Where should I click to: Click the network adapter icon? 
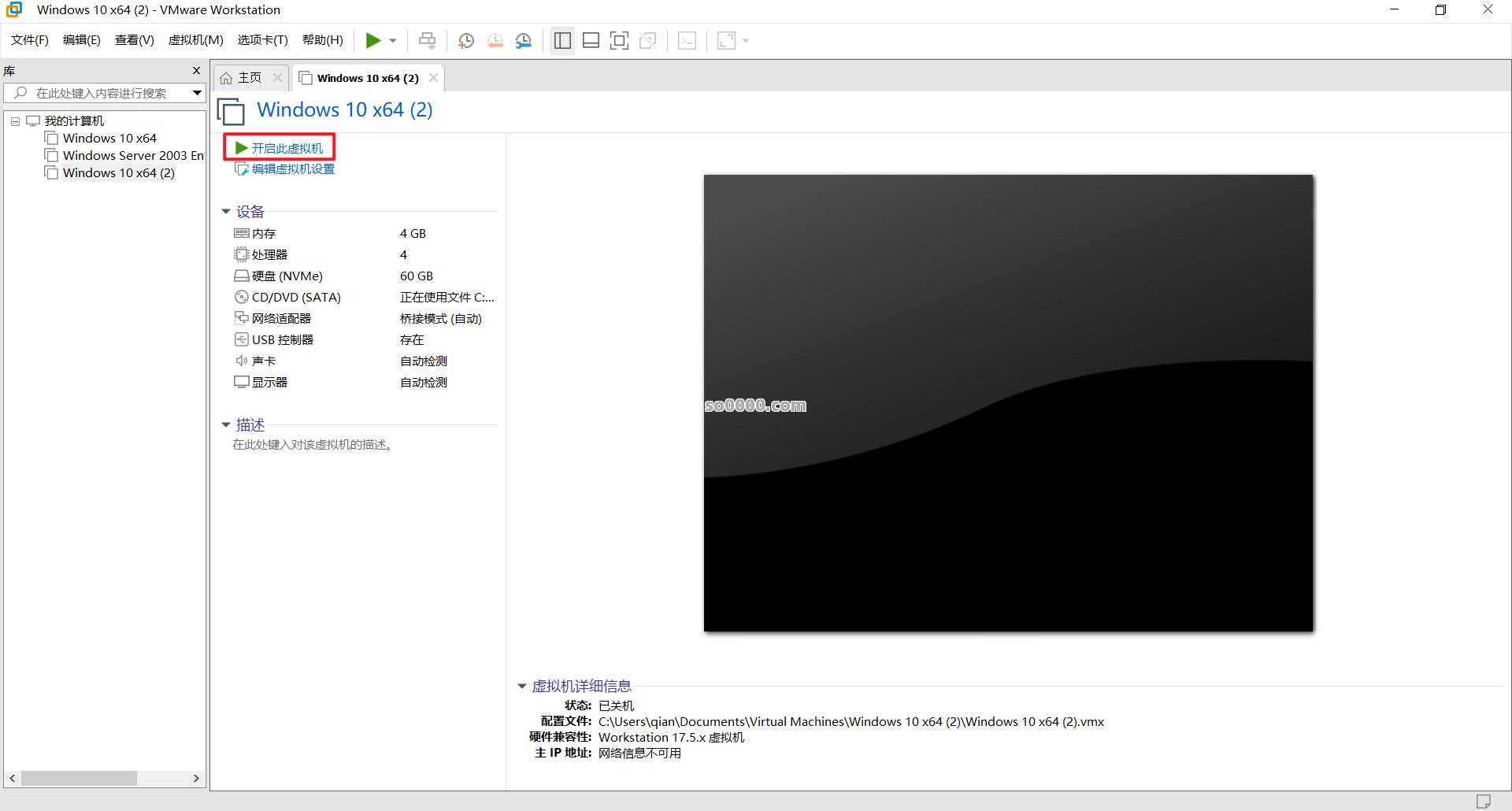click(x=242, y=318)
